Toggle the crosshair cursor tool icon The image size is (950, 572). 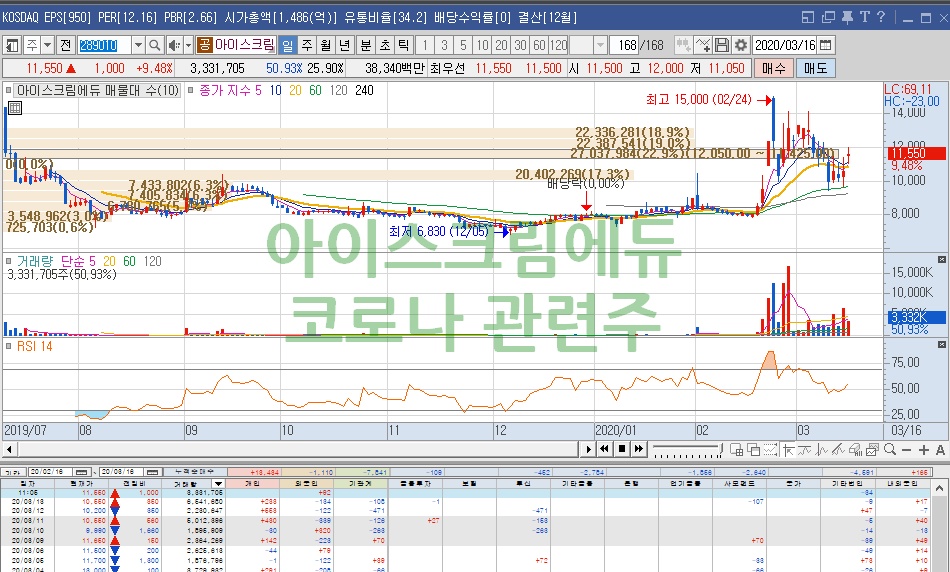coord(788,449)
